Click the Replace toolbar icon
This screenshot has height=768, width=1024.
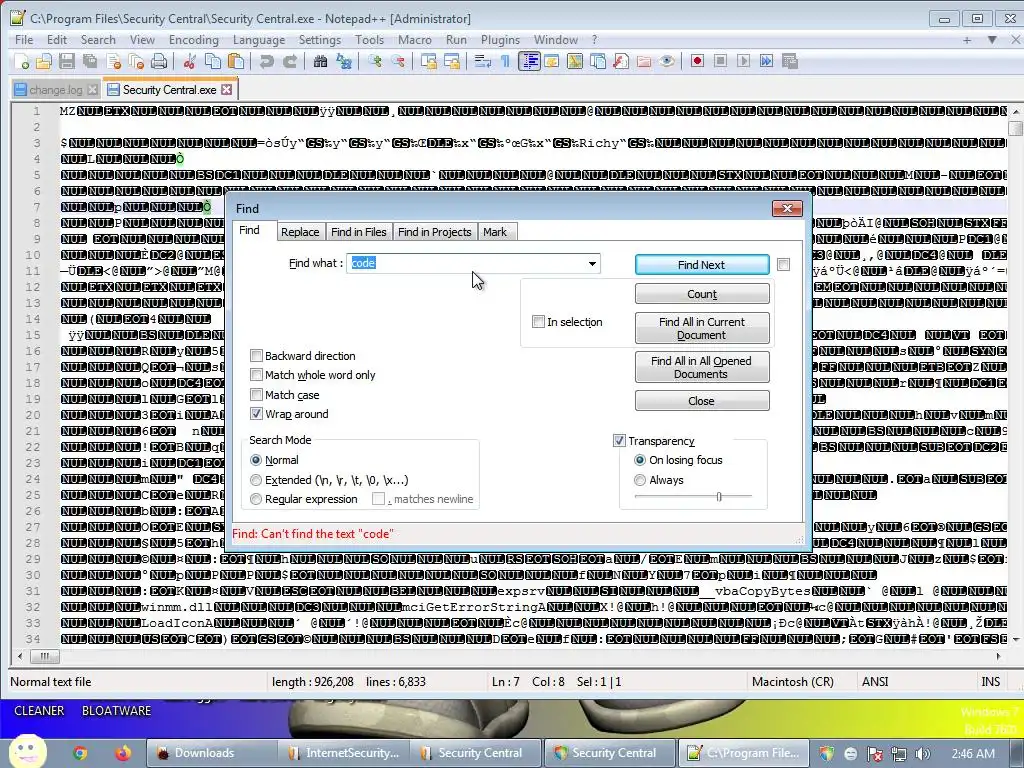(344, 61)
